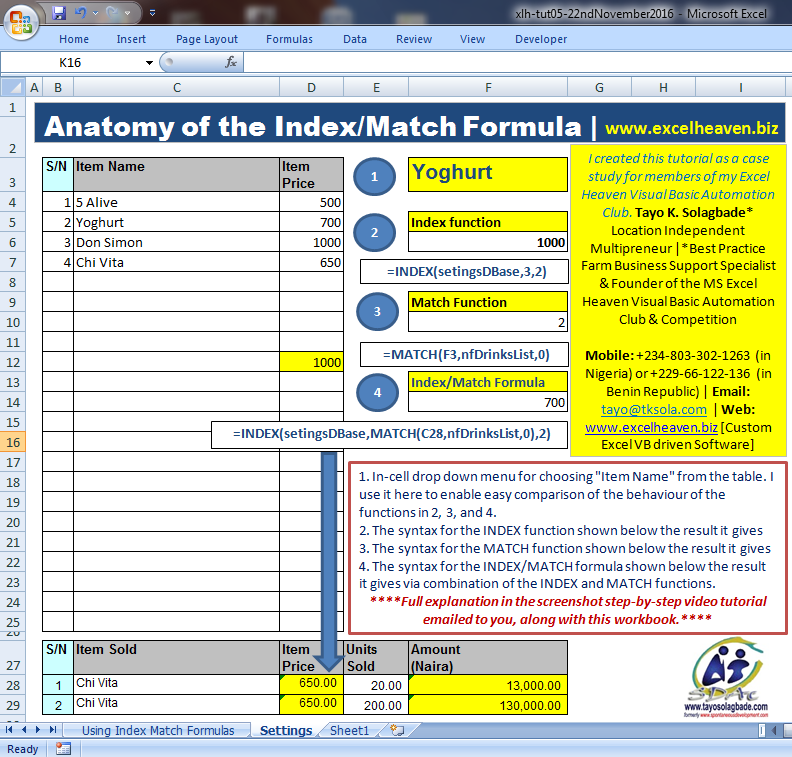Click the Name Box showing K16
This screenshot has width=792, height=757.
tap(71, 63)
